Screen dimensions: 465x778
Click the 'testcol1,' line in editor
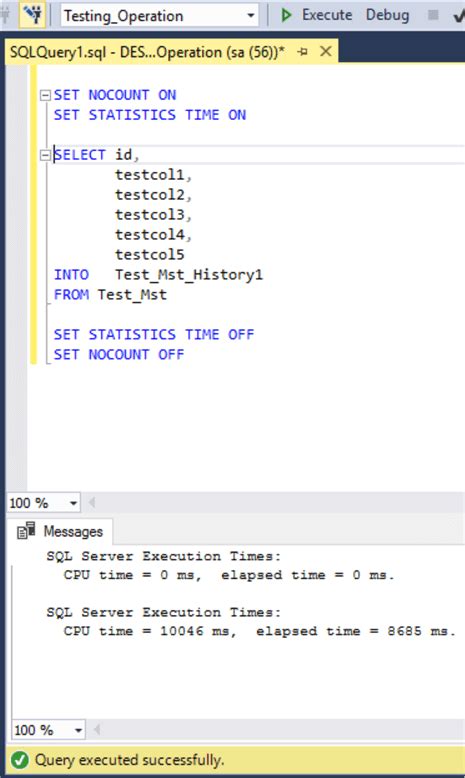pyautogui.click(x=153, y=175)
